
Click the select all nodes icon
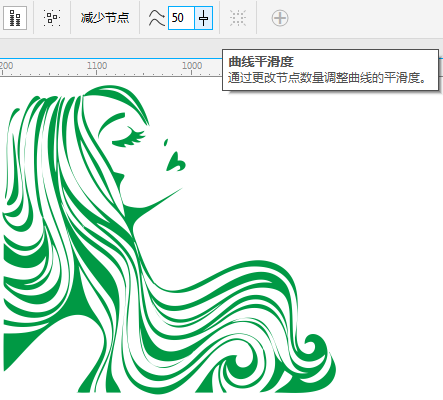tap(52, 18)
